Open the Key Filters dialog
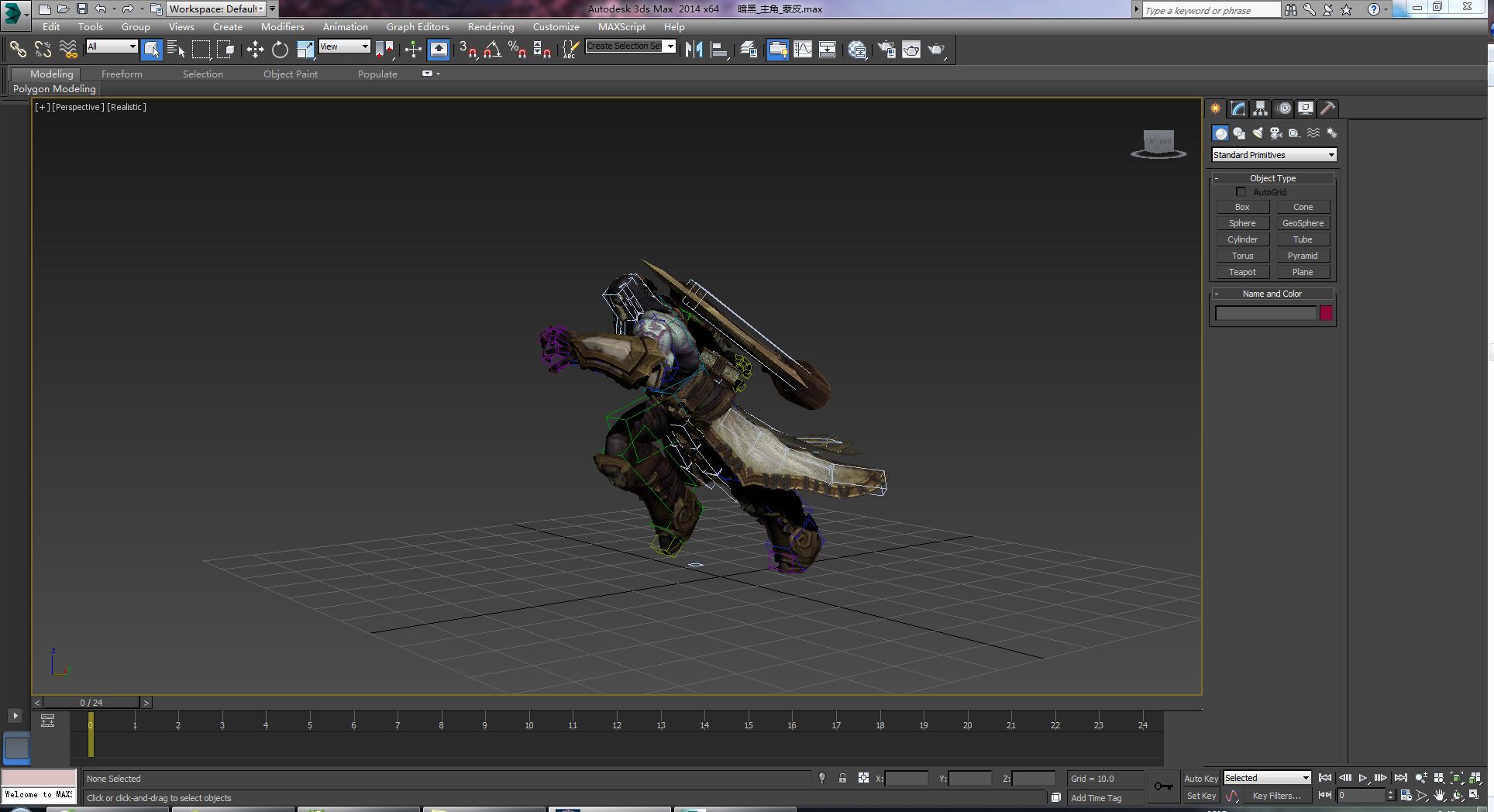Screen dimensions: 1494x812 [x=1276, y=796]
